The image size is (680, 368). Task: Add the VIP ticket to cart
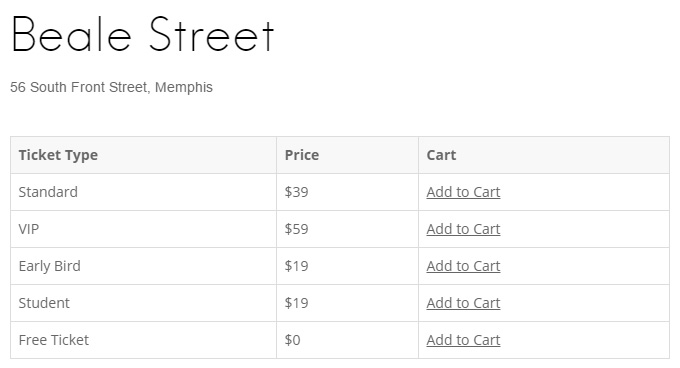pos(463,229)
